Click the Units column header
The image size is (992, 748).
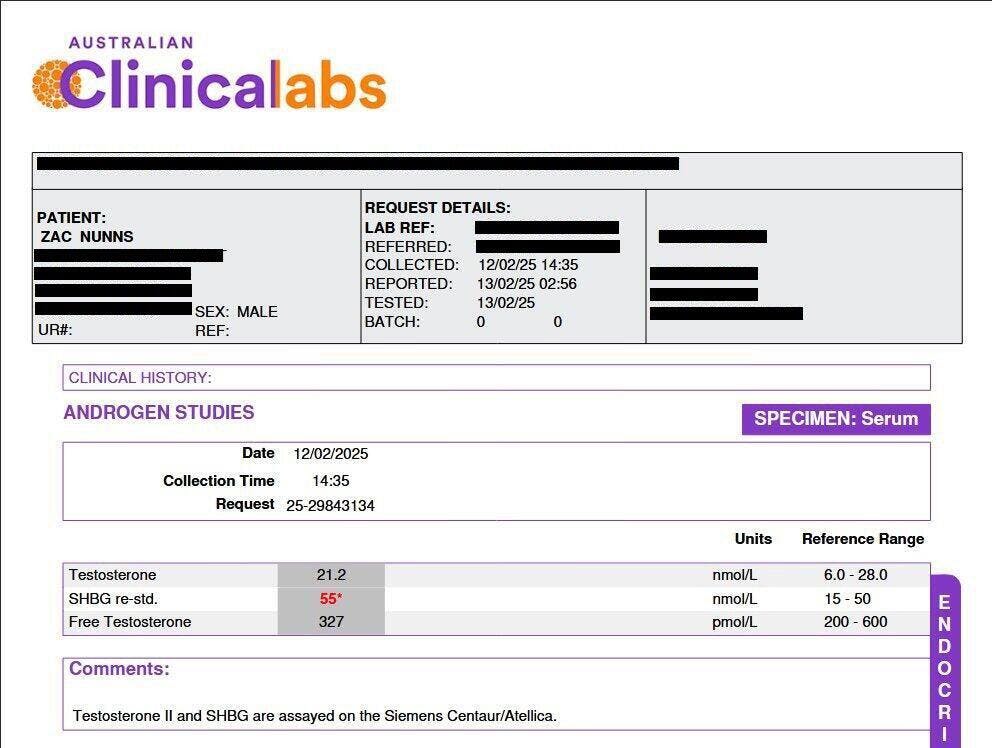point(753,539)
